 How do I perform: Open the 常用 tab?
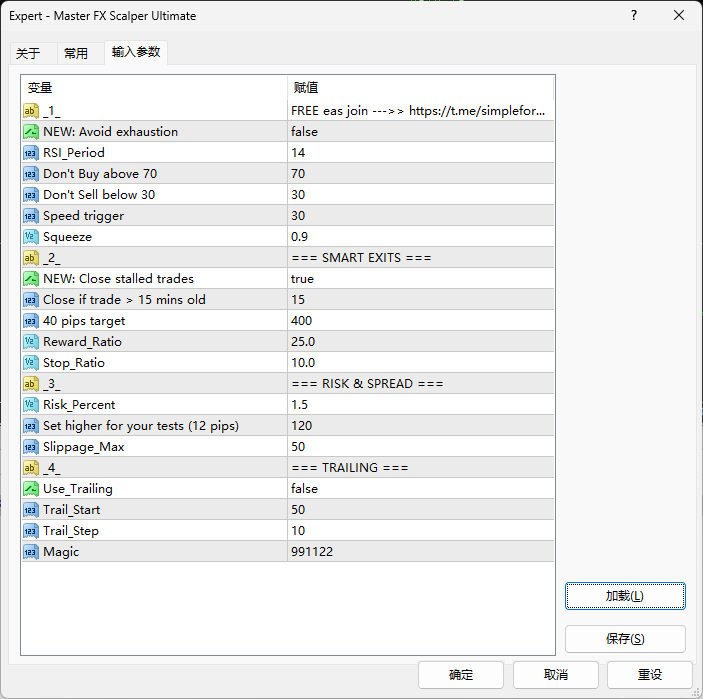(76, 53)
